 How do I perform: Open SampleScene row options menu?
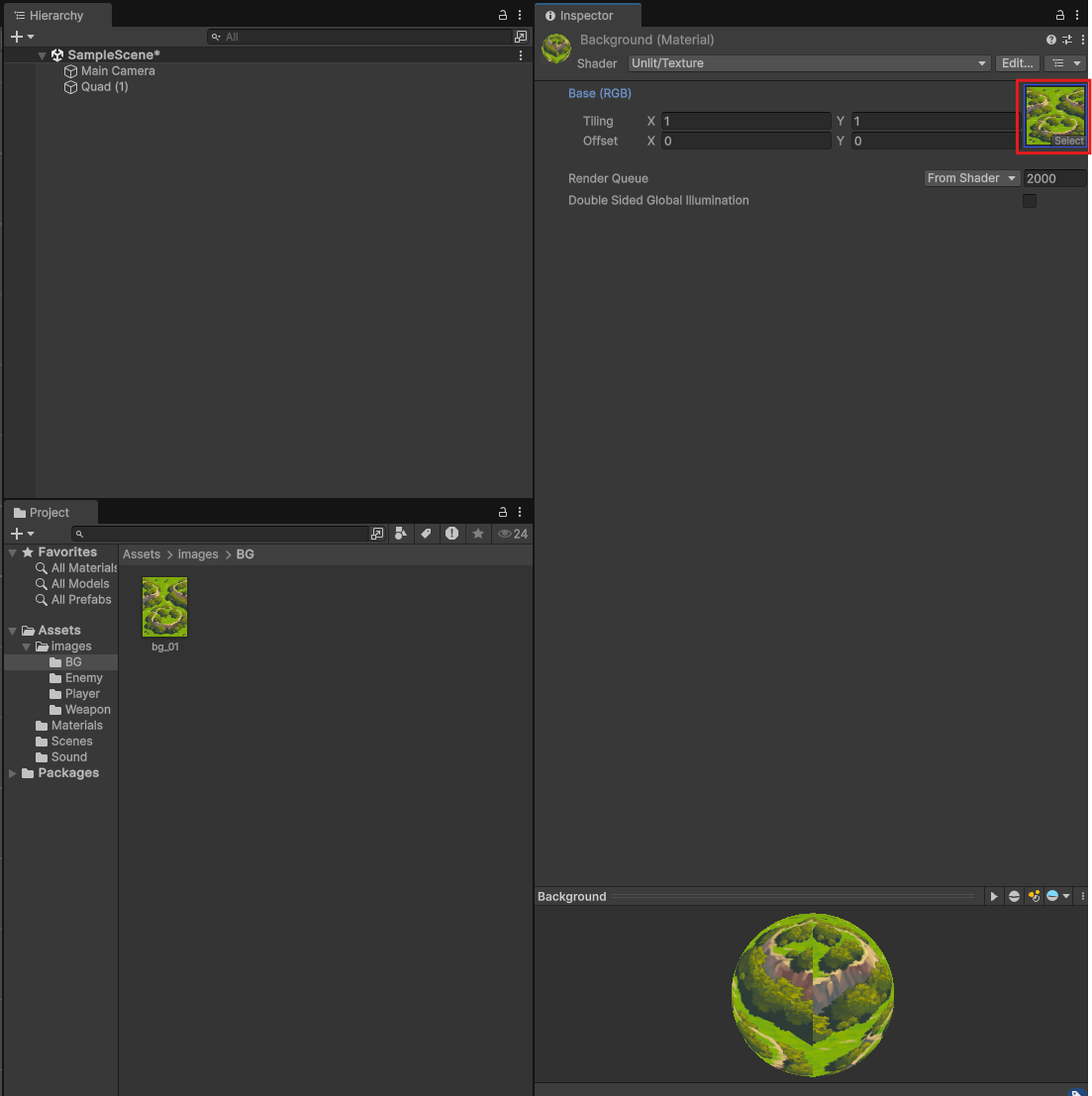click(520, 55)
